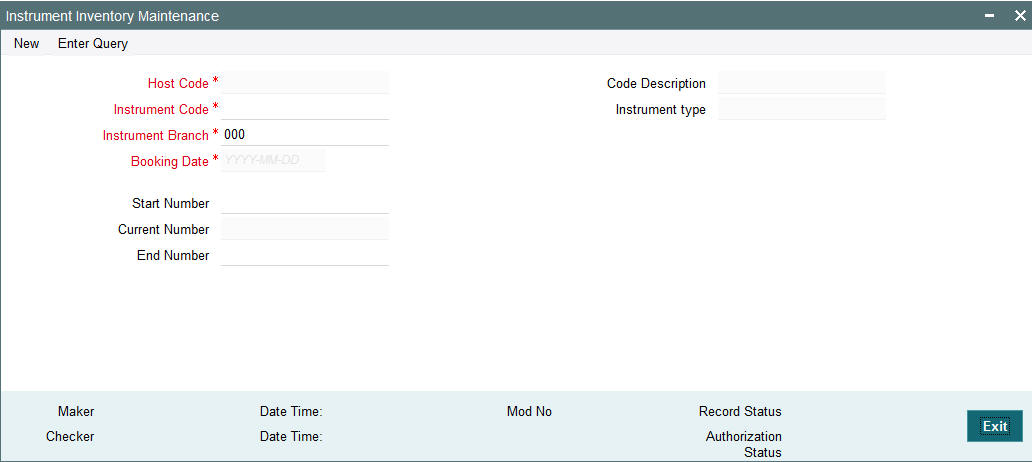Image resolution: width=1032 pixels, height=462 pixels.
Task: Click the Instrument Inventory Maintenance title text
Action: (113, 16)
